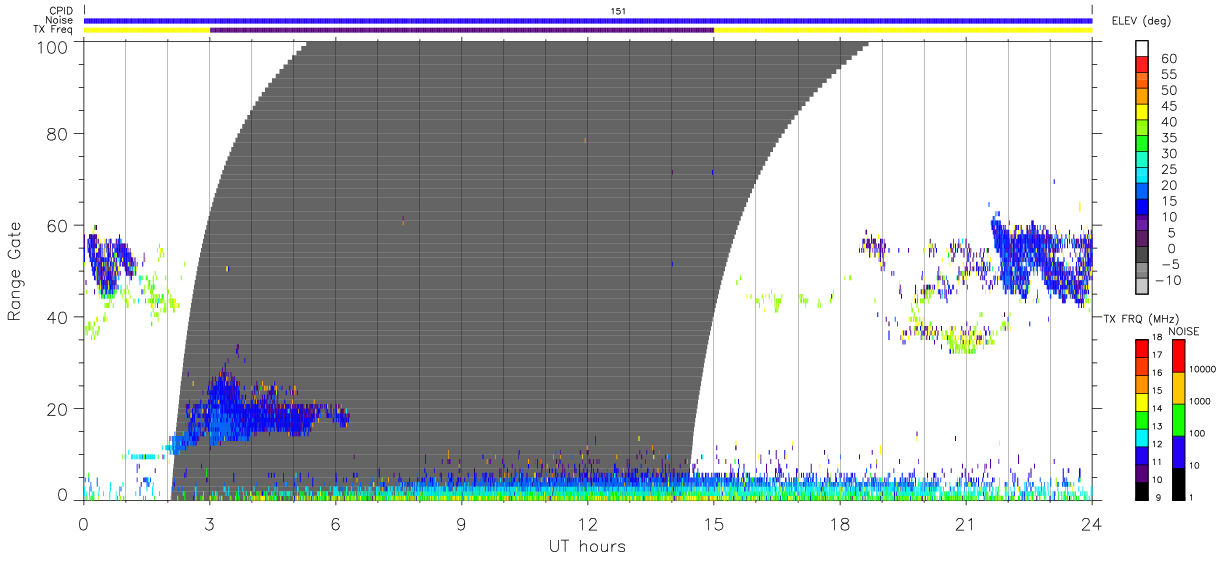Click the 9 label on TX FRQ colorbar

[x=1158, y=497]
